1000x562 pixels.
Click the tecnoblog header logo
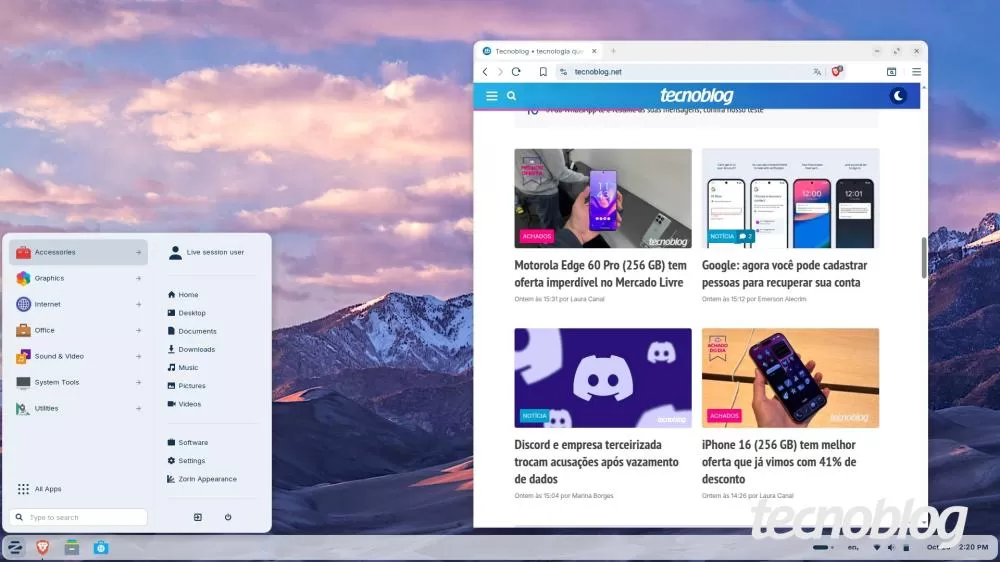coord(696,96)
